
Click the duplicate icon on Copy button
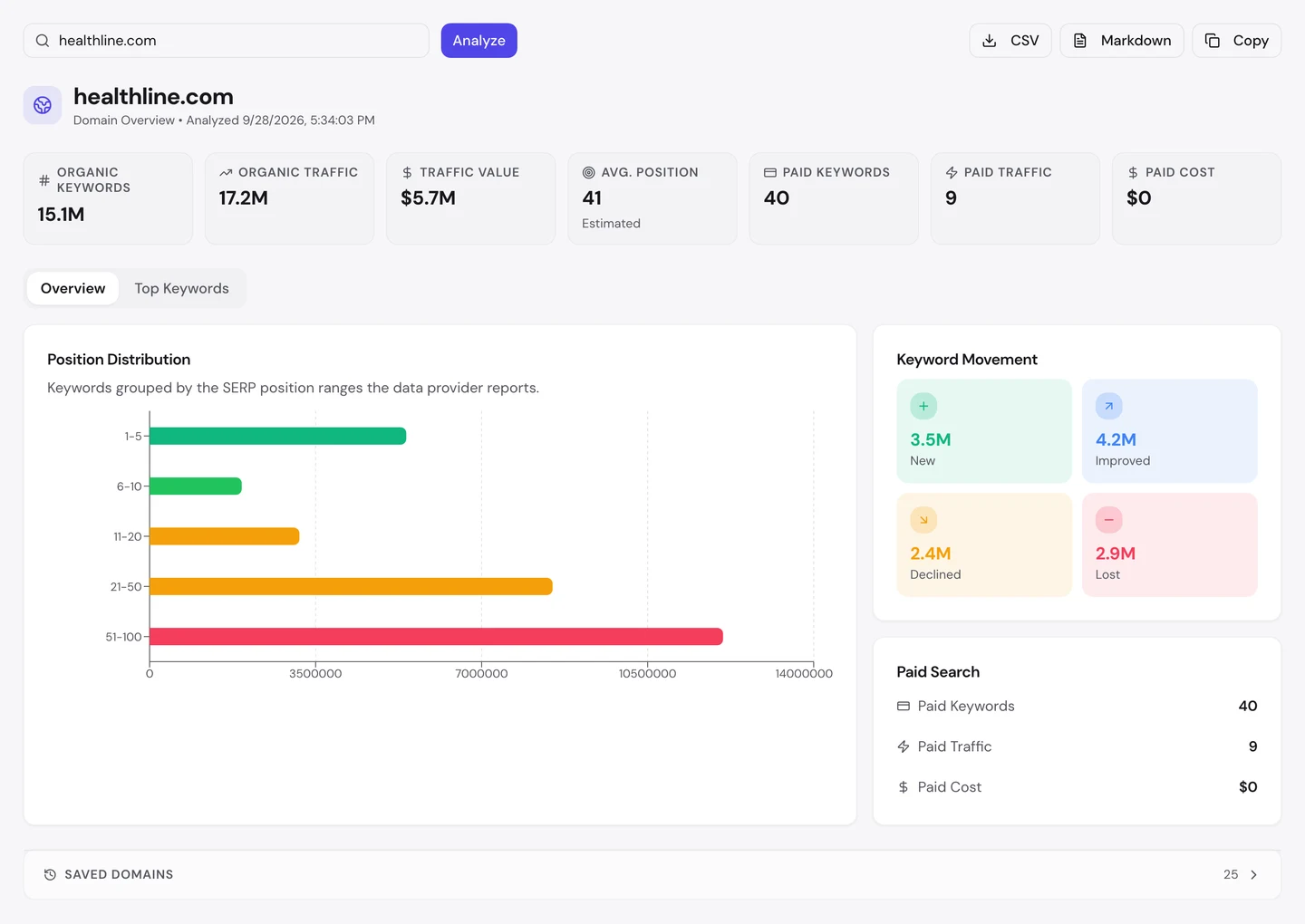[1213, 41]
